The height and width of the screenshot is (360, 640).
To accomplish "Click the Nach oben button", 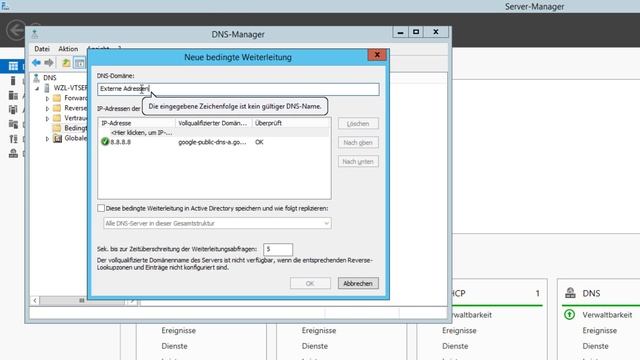I will (x=358, y=142).
